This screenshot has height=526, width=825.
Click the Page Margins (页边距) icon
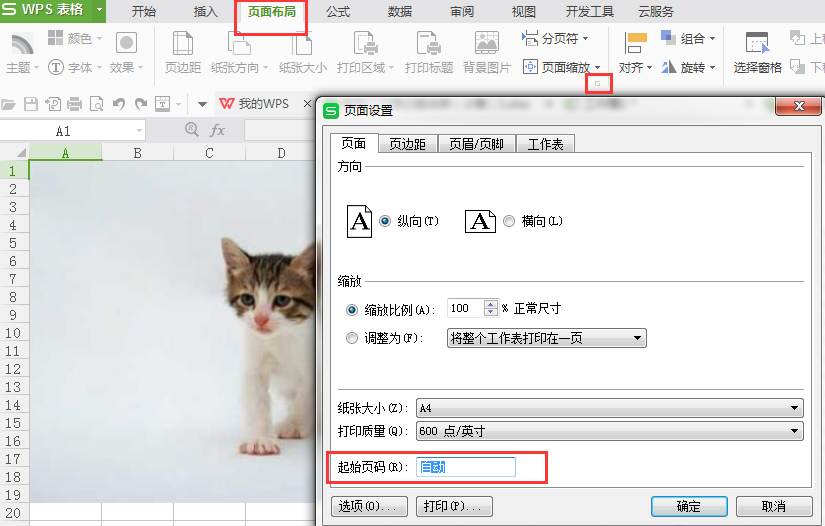coord(182,46)
